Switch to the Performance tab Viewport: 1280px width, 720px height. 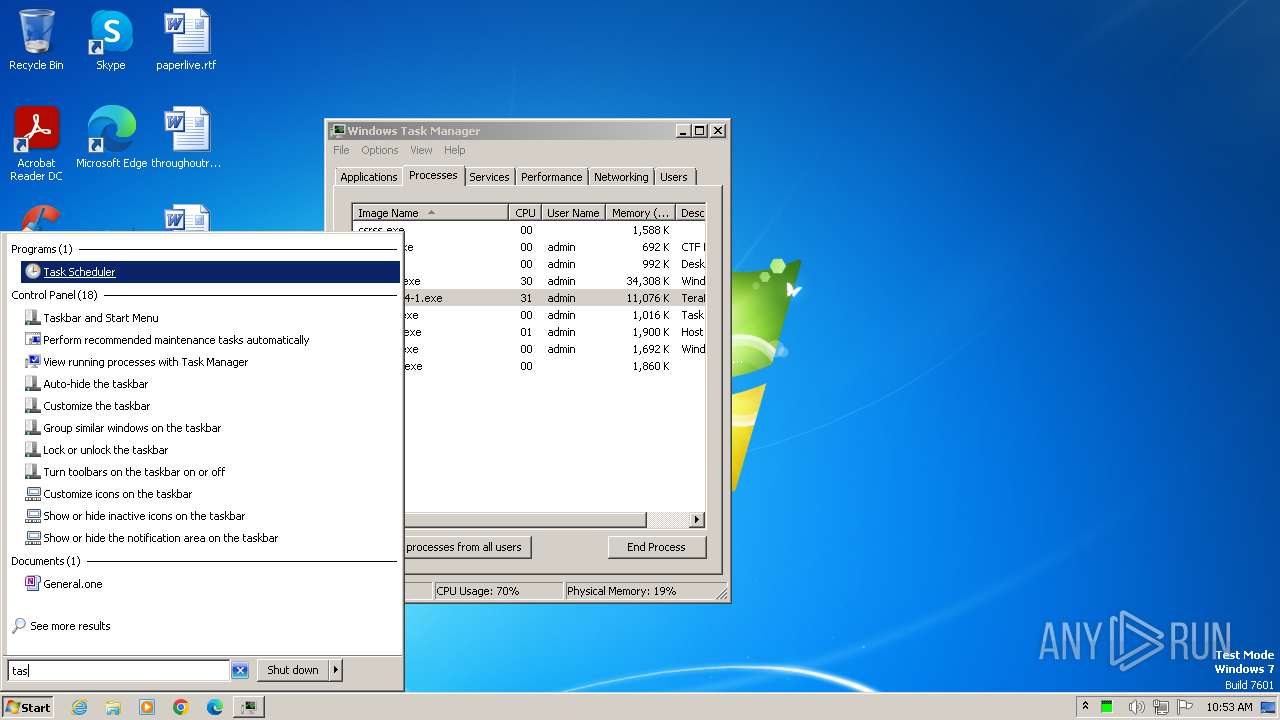tap(551, 177)
